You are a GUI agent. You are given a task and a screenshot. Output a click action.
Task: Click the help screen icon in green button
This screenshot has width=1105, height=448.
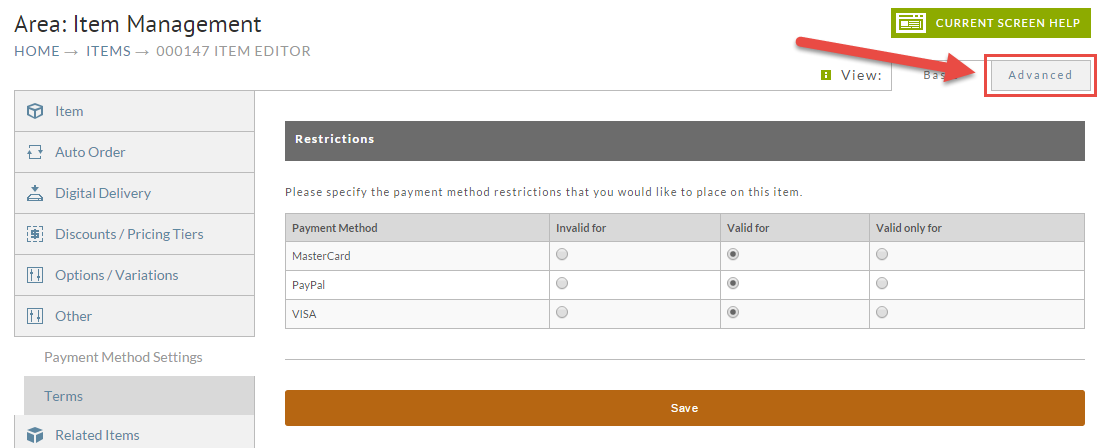913,23
